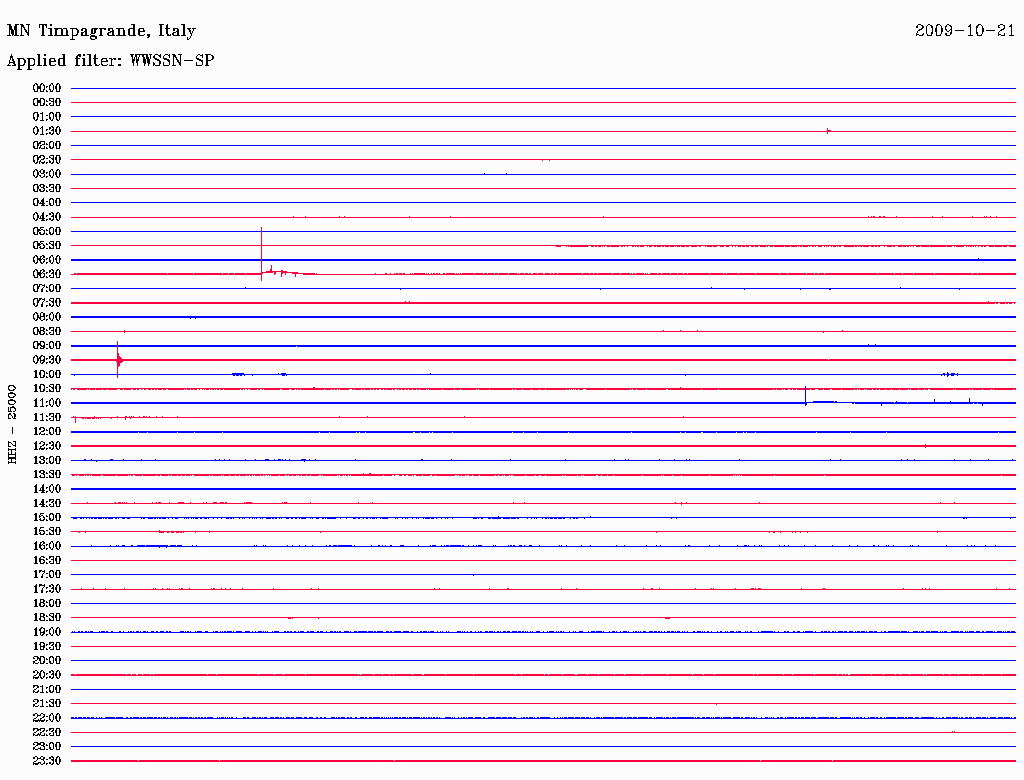The image size is (1024, 780).
Task: Select the 10:30 time label
Action: pyautogui.click(x=47, y=389)
